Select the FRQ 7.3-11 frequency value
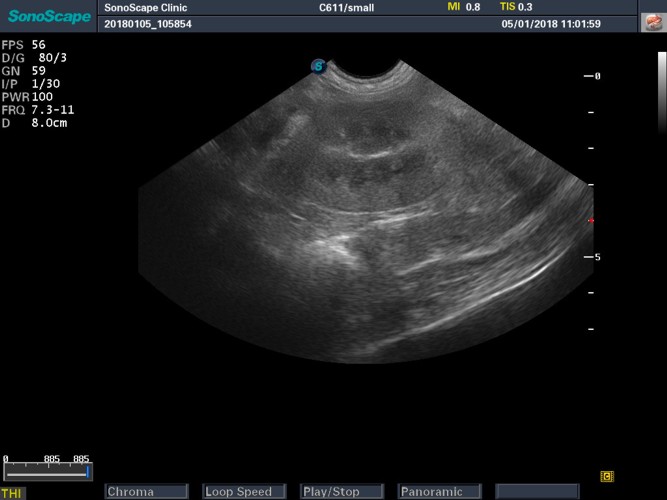The image size is (667, 500). (x=38, y=110)
